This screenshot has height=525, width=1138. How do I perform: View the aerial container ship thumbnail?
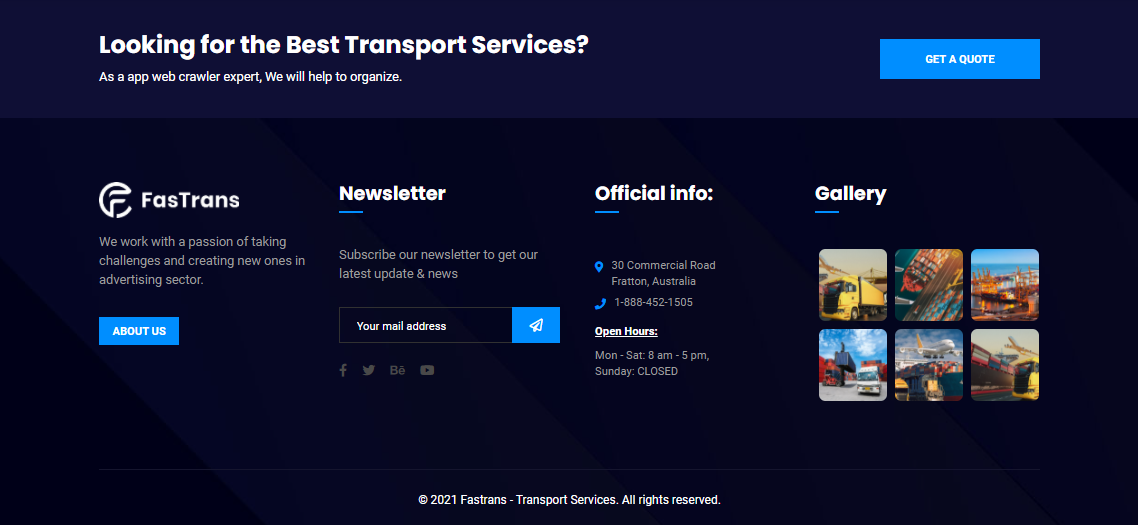pos(929,285)
